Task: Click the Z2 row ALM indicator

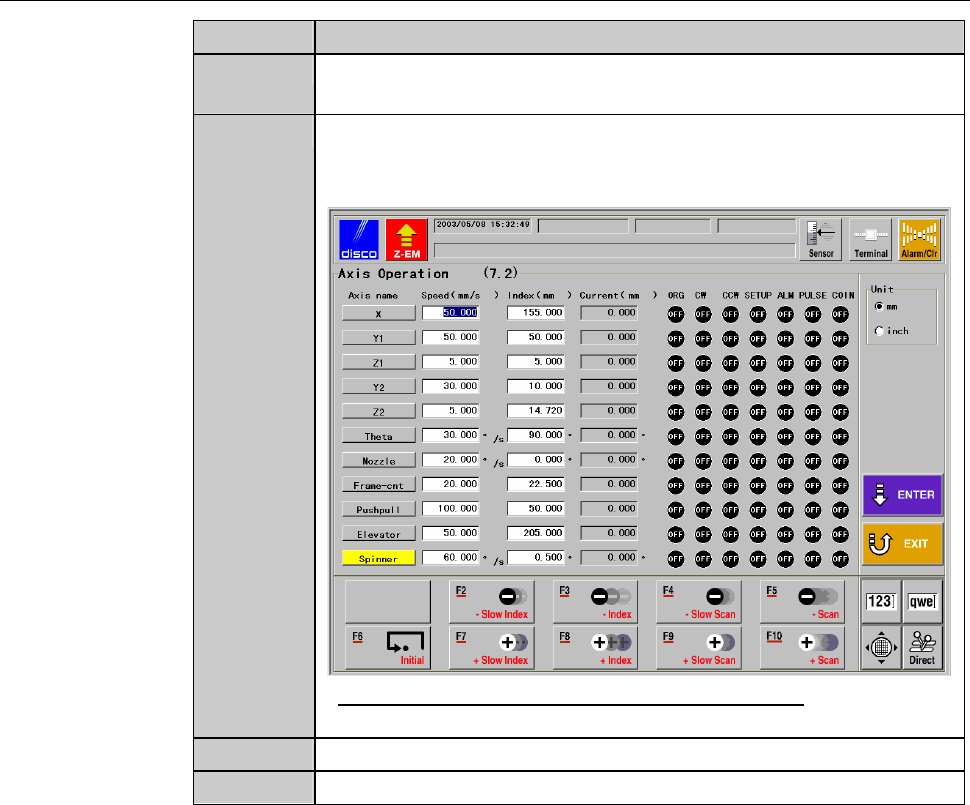Action: click(785, 412)
